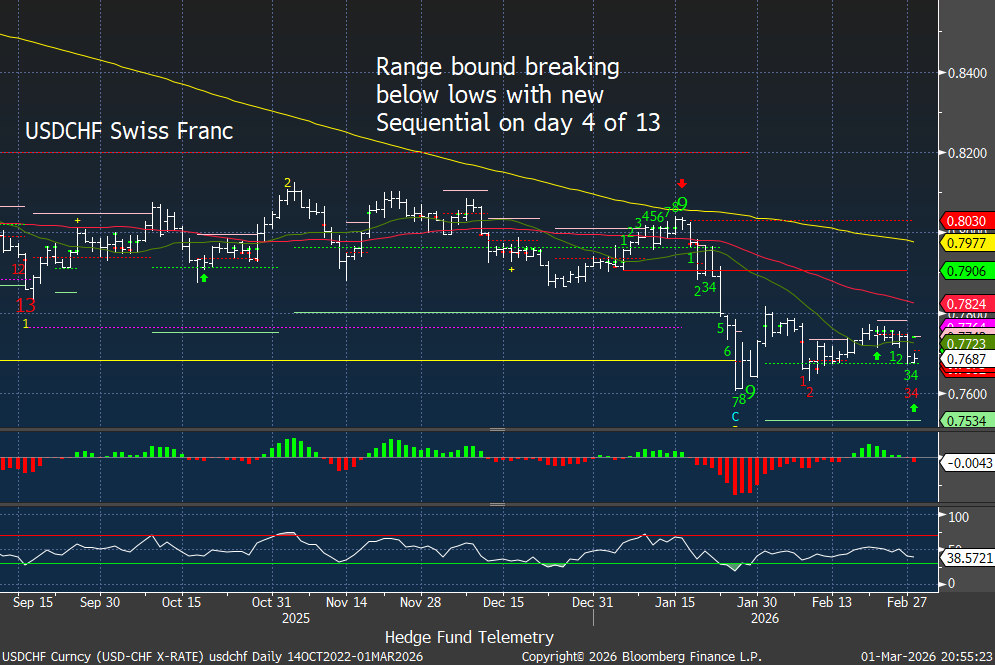Click the yellow 2 marker above October high

point(287,183)
